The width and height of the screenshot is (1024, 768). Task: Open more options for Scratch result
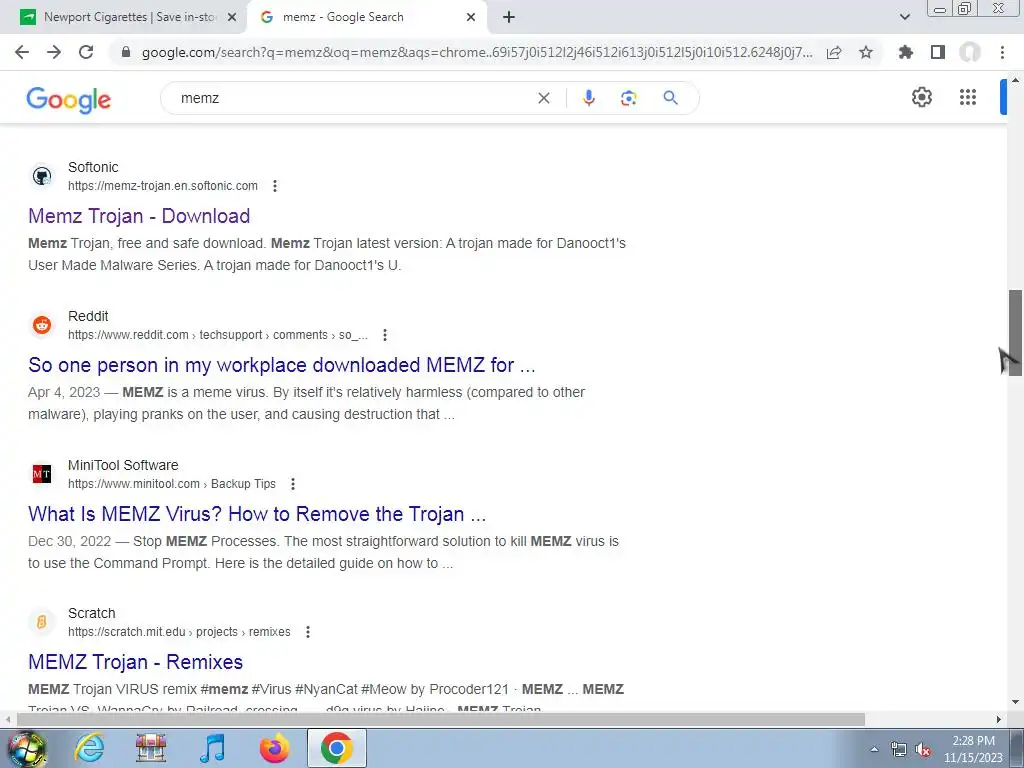(308, 632)
